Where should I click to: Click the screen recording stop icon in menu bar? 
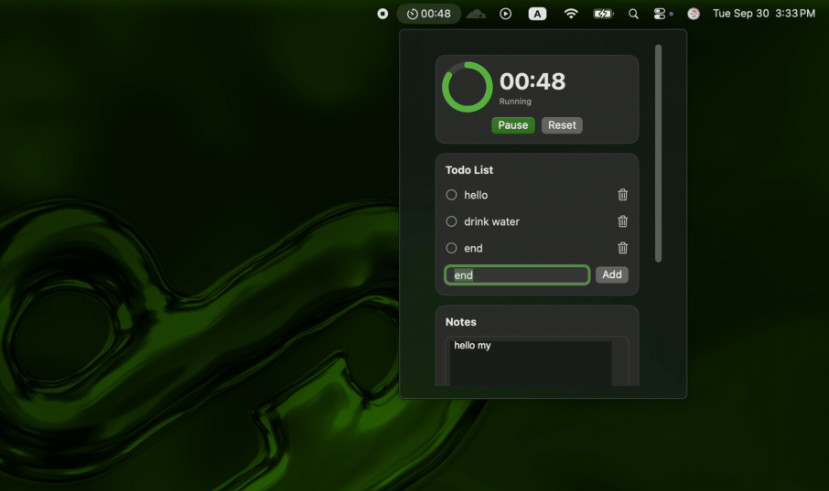coord(382,14)
